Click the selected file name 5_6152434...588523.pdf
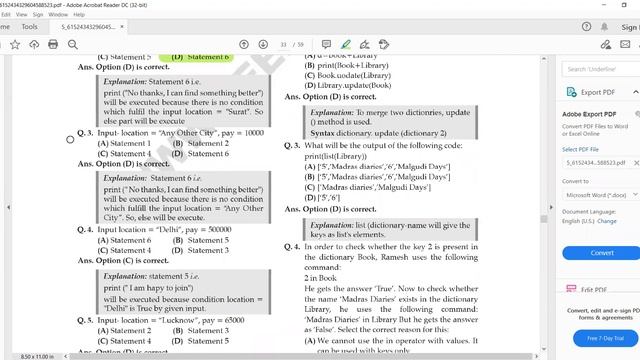The width and height of the screenshot is (640, 360). tap(596, 163)
